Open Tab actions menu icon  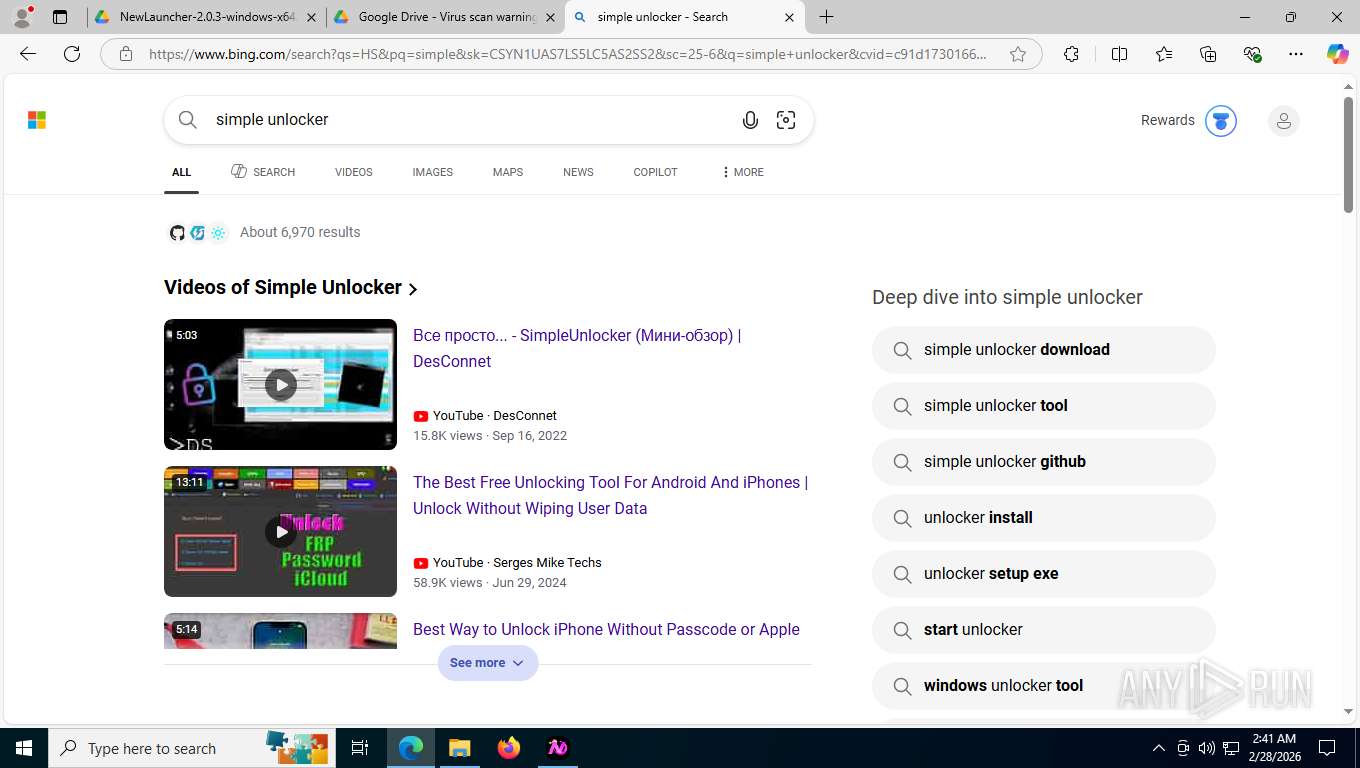click(x=60, y=17)
